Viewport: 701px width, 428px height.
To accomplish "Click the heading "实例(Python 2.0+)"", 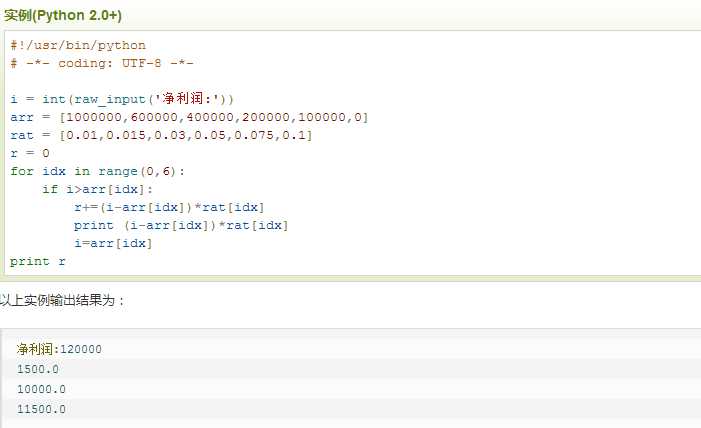I will coord(63,15).
